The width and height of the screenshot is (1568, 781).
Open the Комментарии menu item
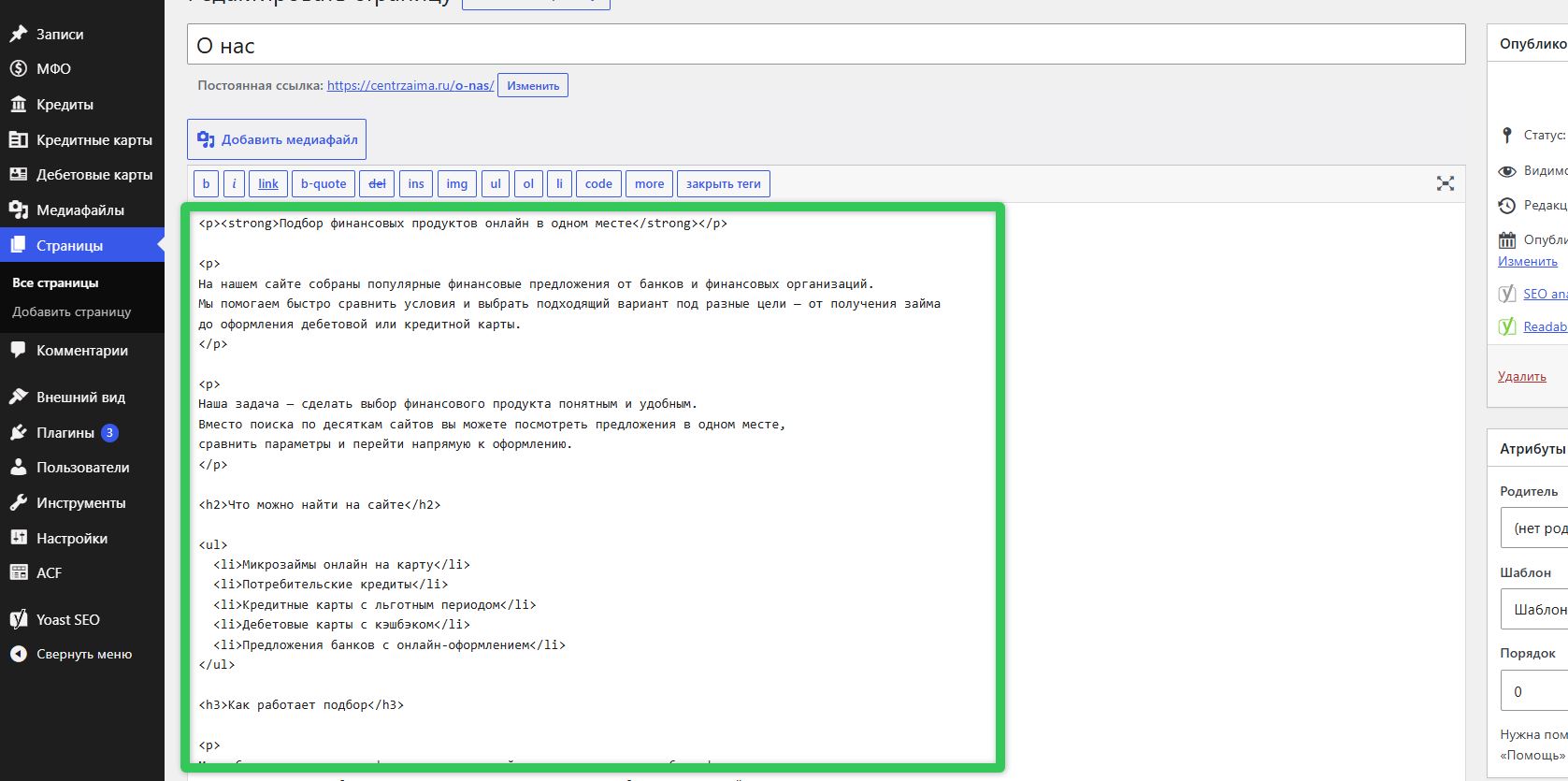click(82, 351)
